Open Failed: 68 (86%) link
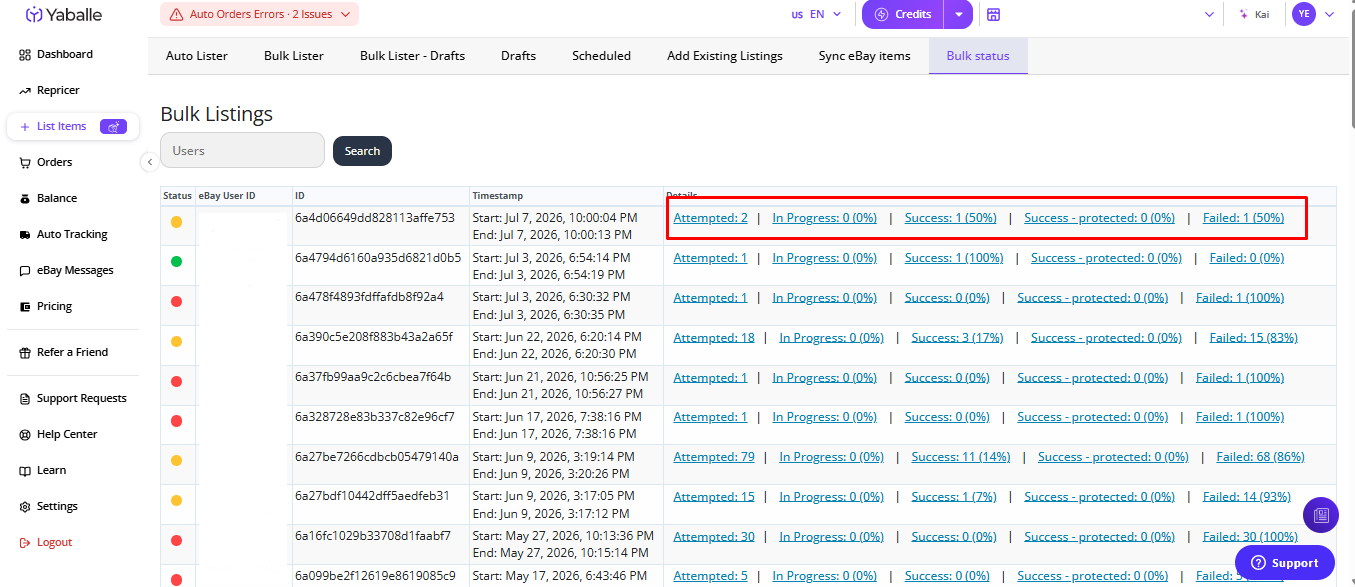Viewport: 1355px width, 587px height. [1261, 457]
